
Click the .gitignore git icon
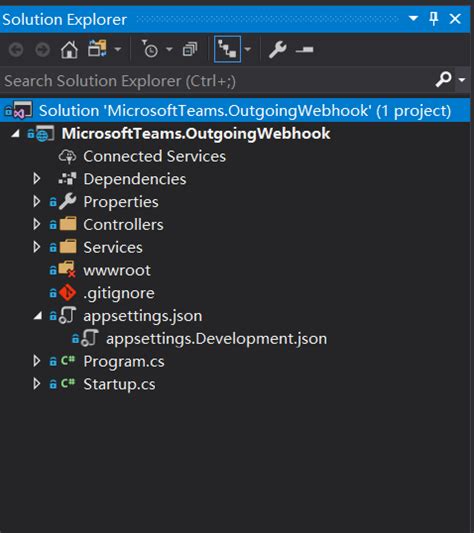pos(67,293)
